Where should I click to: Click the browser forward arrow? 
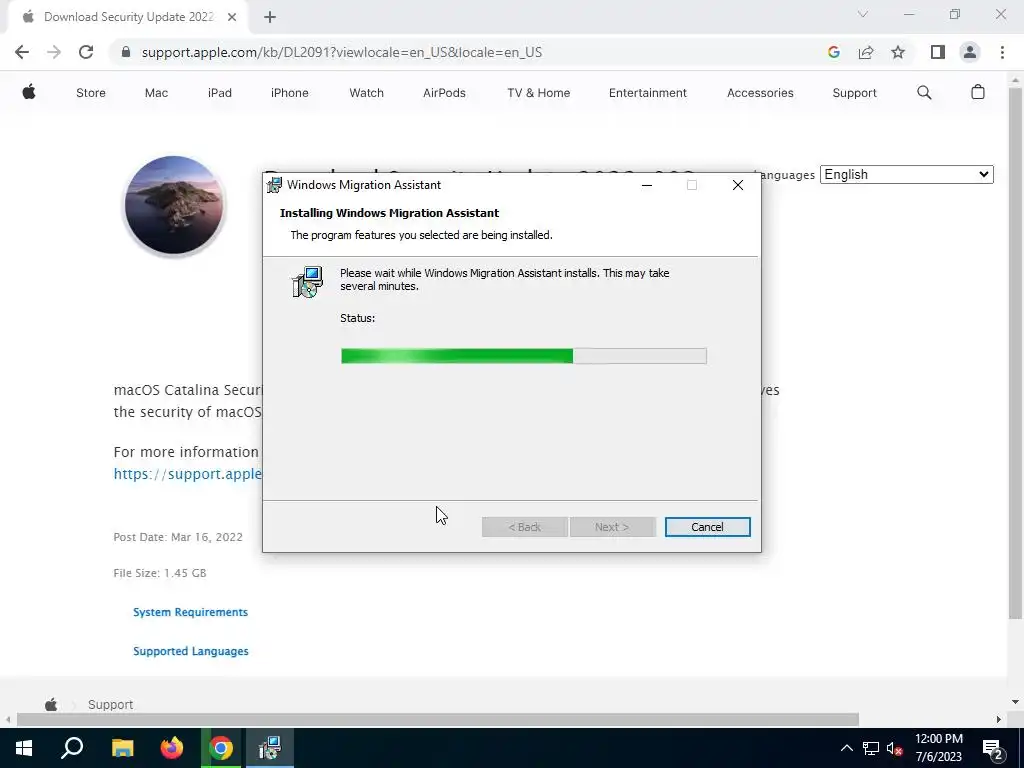(54, 52)
